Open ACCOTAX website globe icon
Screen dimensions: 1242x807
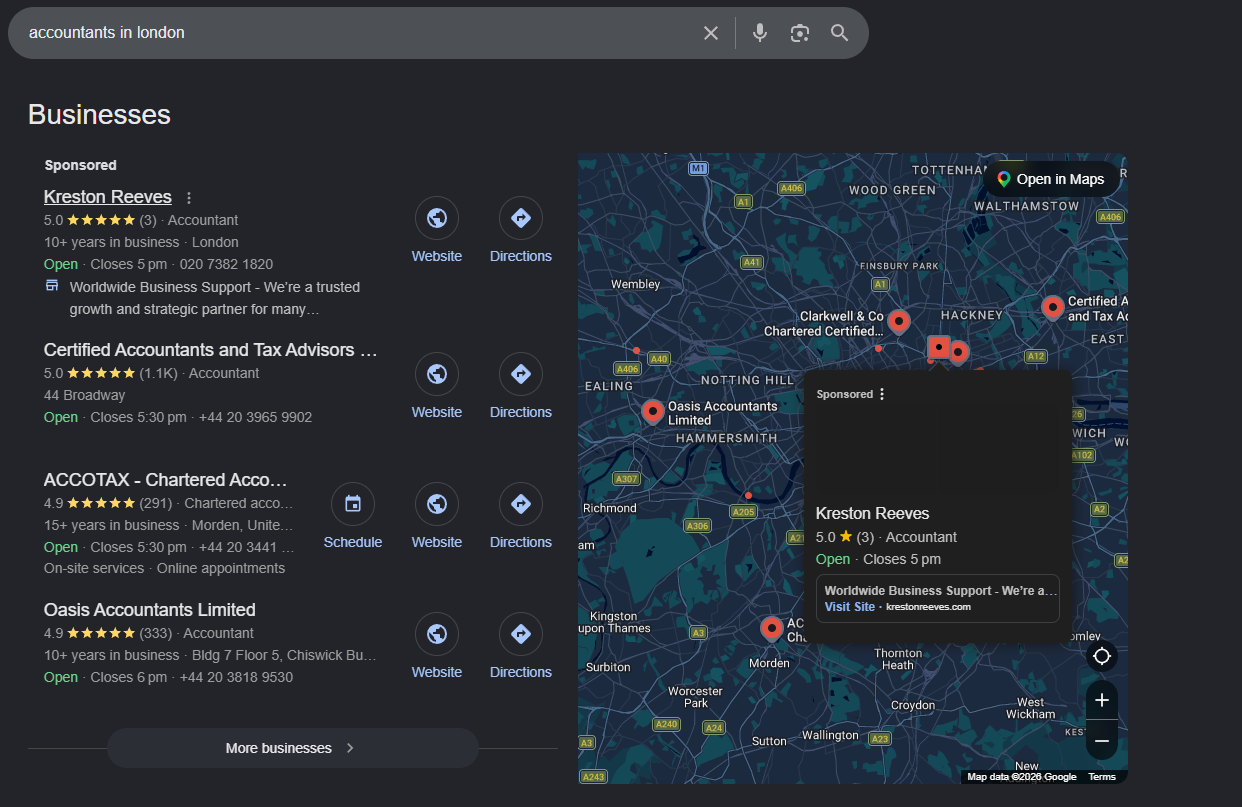pyautogui.click(x=437, y=504)
